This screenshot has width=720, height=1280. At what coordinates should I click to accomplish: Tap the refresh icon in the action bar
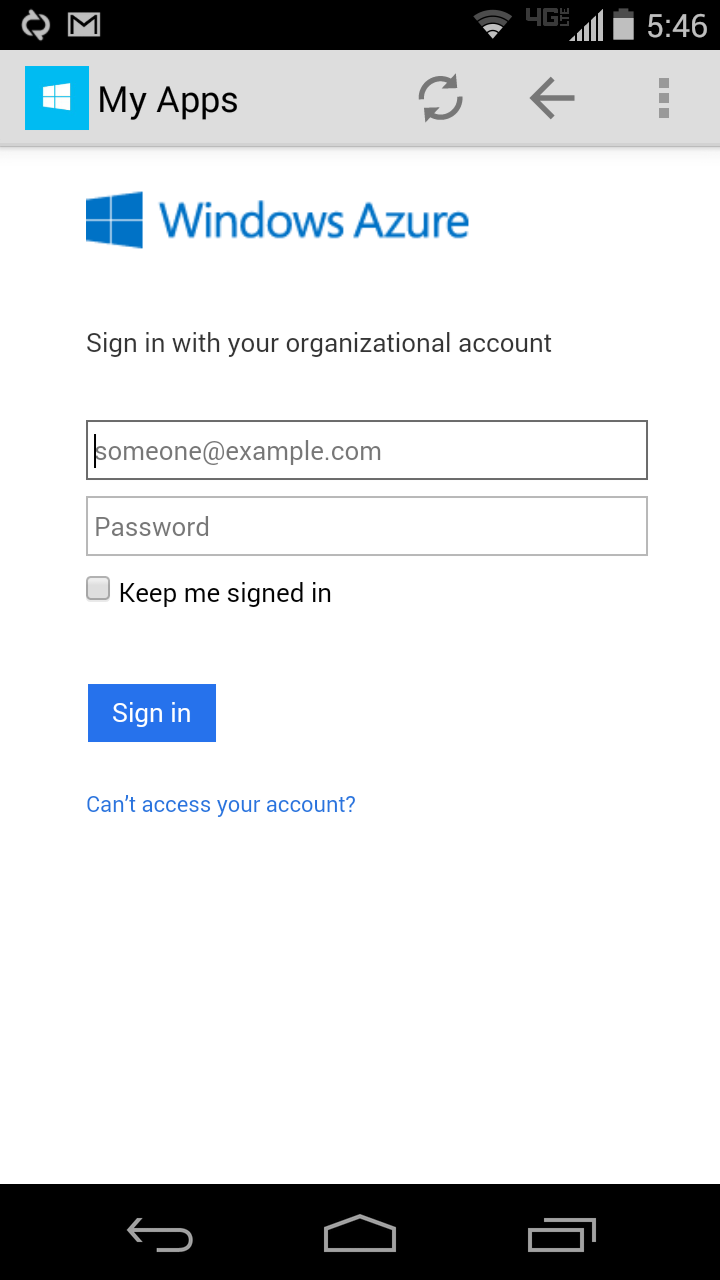[x=440, y=99]
